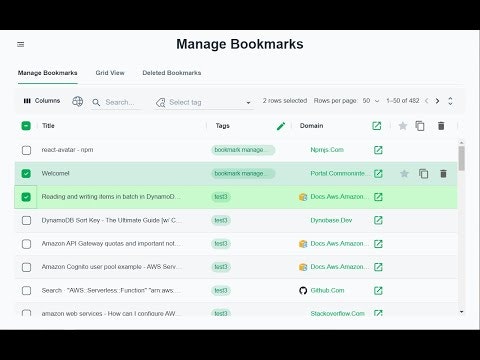Open external link for API Gateway quotas row

(378, 244)
